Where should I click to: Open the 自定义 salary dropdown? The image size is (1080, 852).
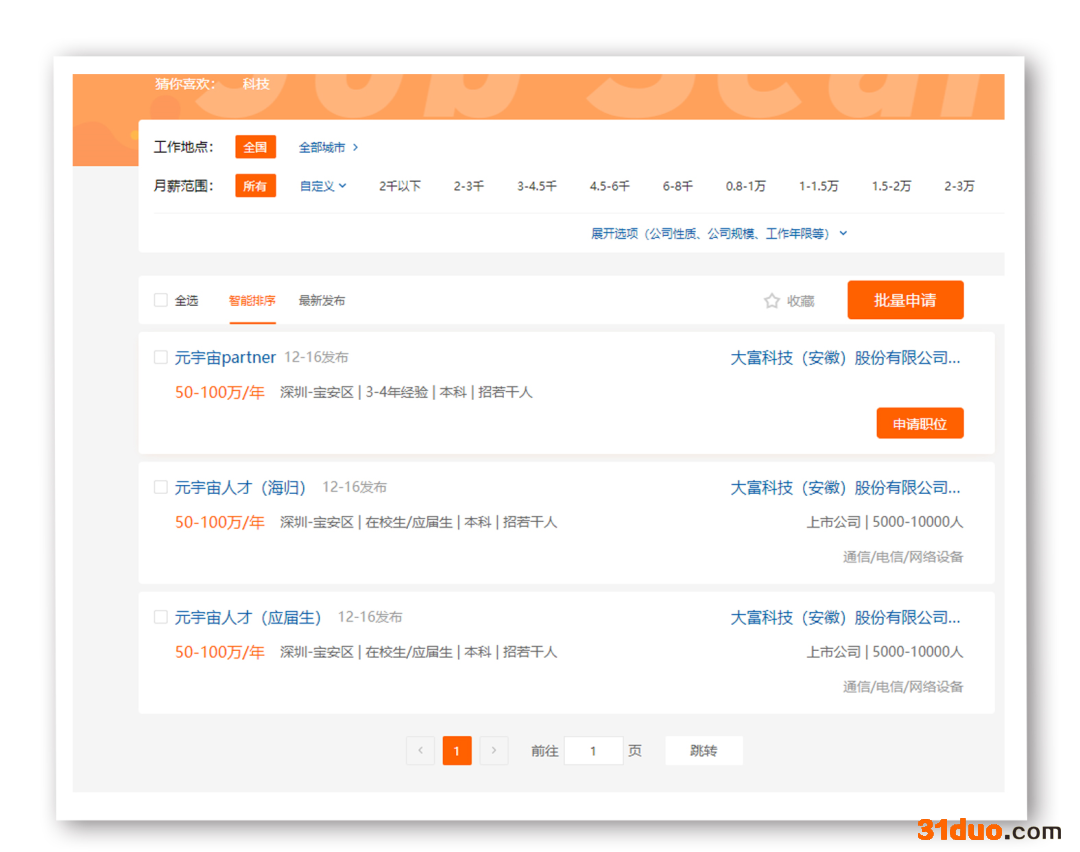tap(323, 186)
